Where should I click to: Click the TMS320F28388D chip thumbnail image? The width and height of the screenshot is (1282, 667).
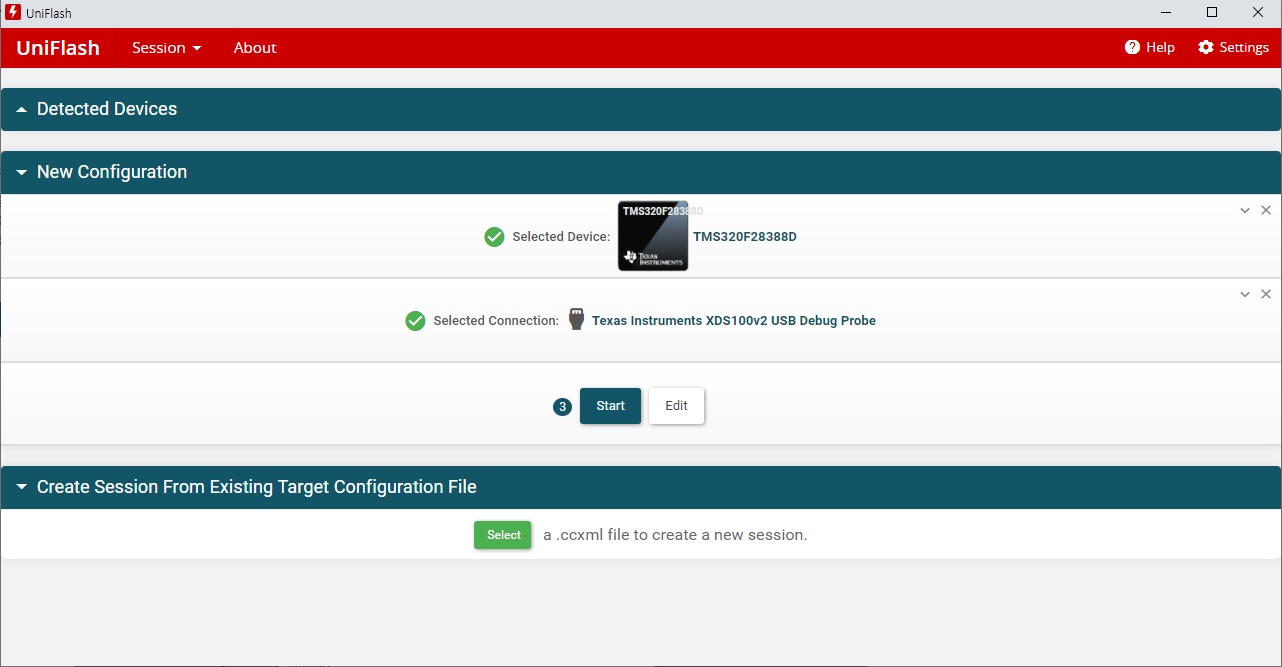click(x=653, y=236)
